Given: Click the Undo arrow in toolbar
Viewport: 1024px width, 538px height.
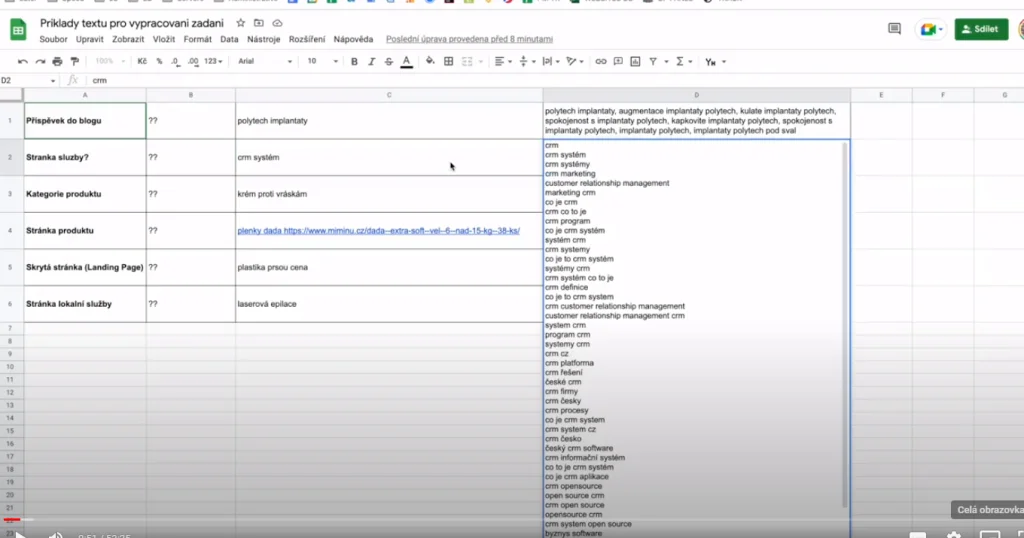Looking at the screenshot, I should [23, 62].
